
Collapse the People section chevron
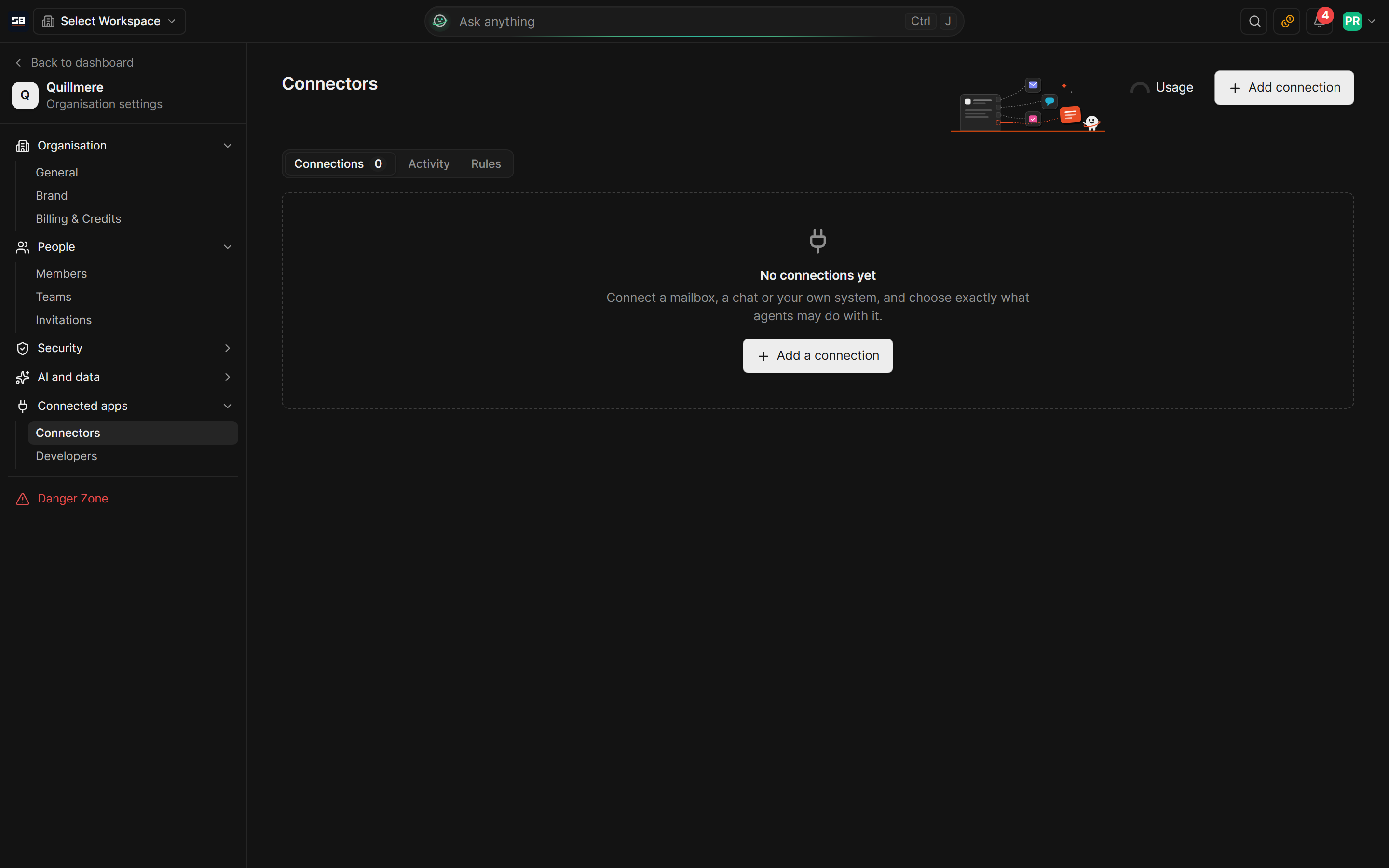(227, 247)
